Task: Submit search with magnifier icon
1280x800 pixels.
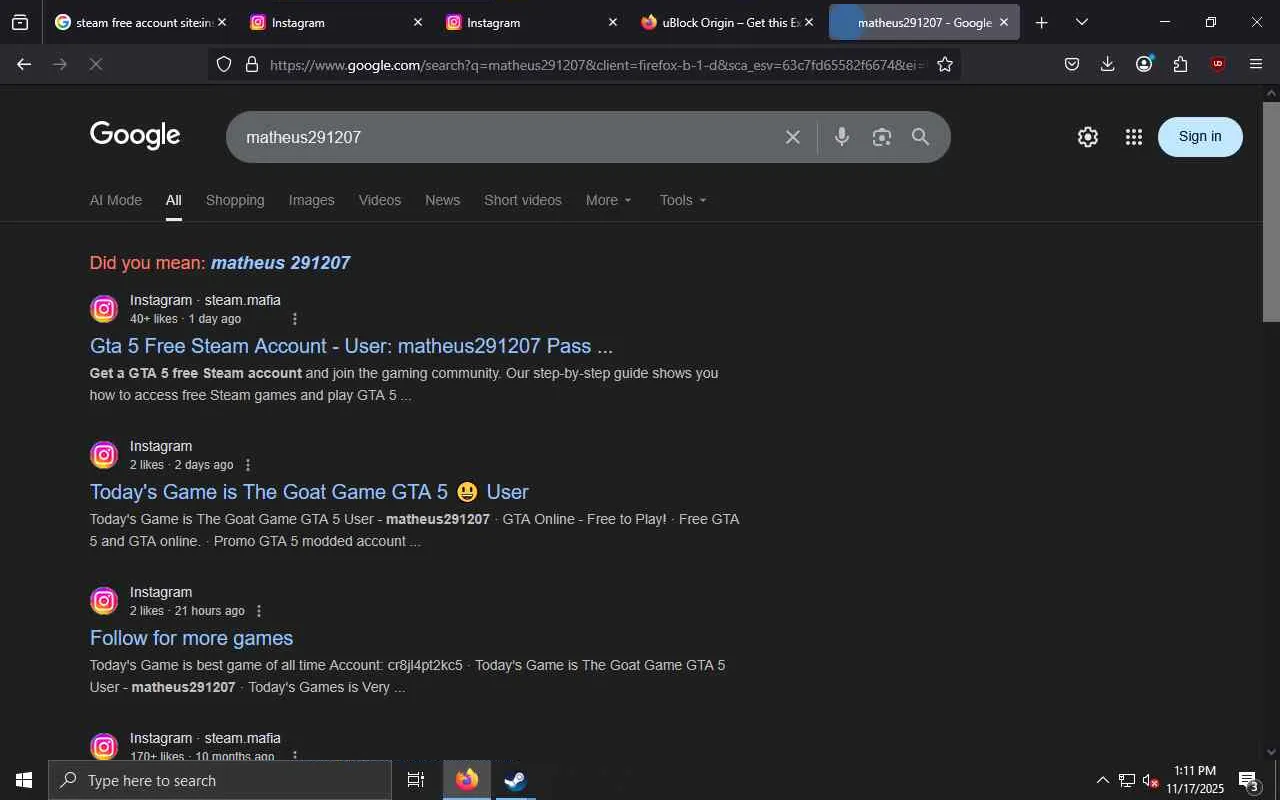Action: coord(920,137)
